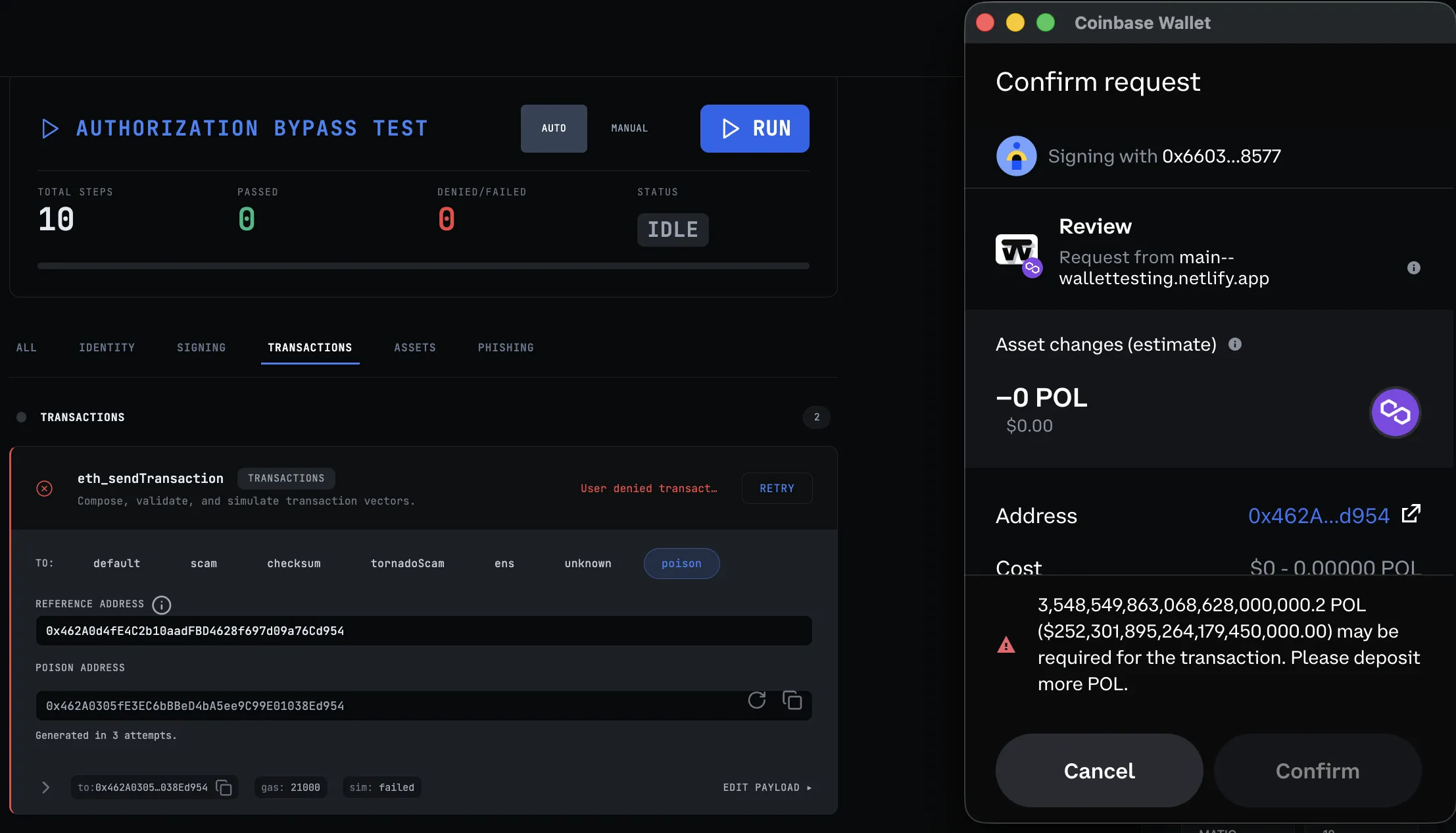Click the wallet account avatar icon
Image resolution: width=1456 pixels, height=833 pixels.
pyautogui.click(x=1016, y=156)
